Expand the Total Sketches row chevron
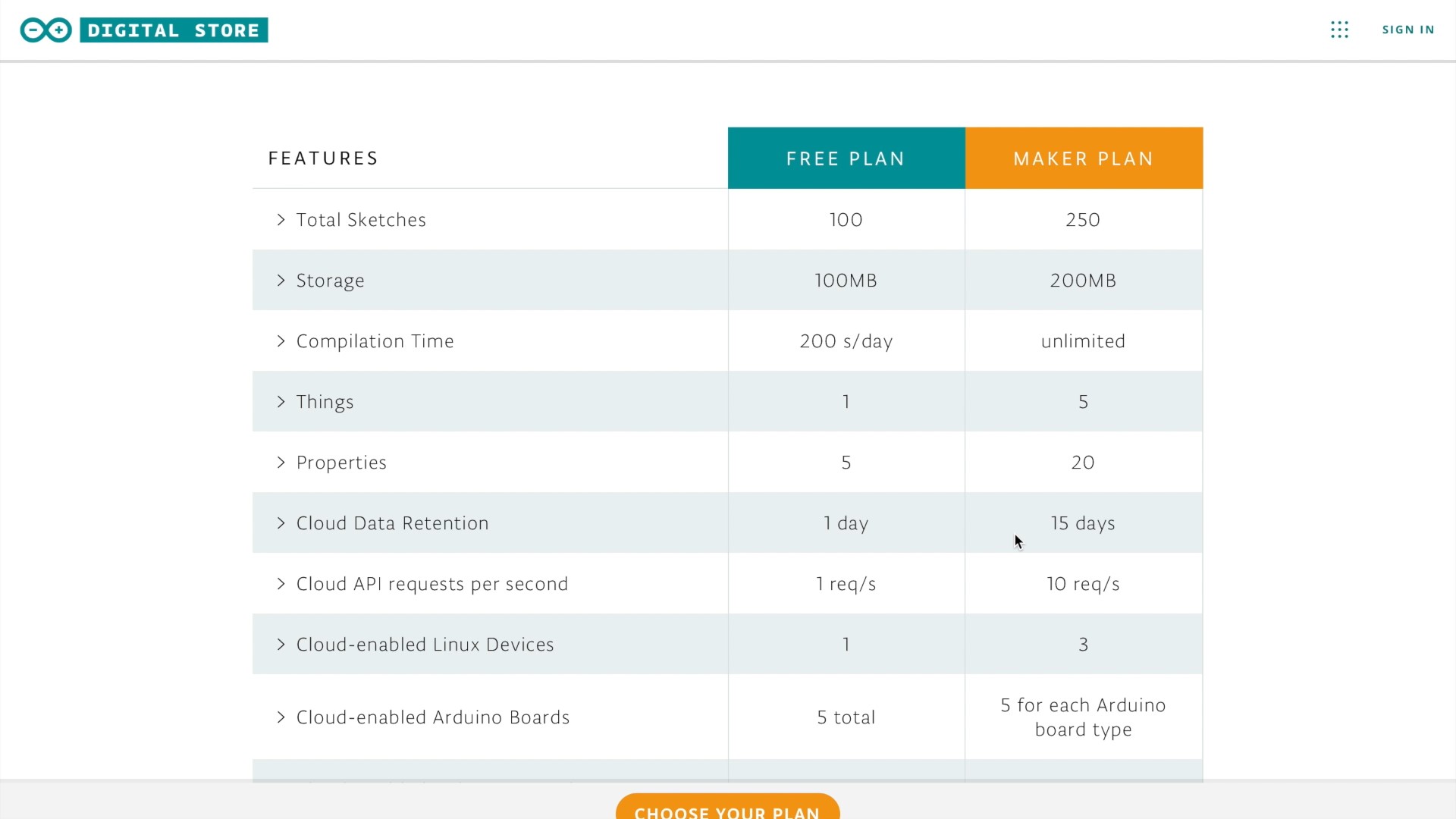 click(x=281, y=220)
